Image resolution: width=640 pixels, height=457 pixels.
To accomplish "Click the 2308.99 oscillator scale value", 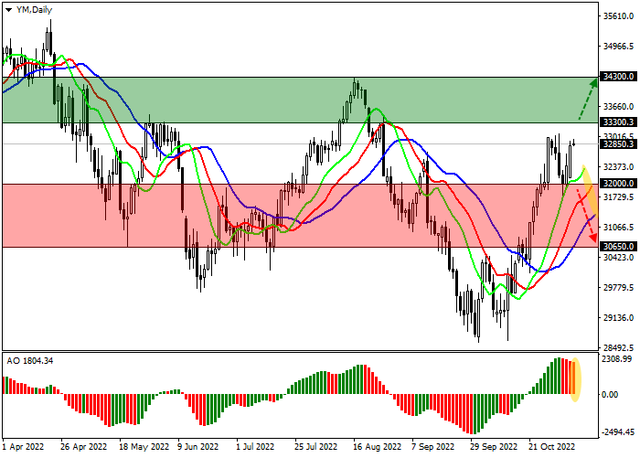I will click(616, 359).
